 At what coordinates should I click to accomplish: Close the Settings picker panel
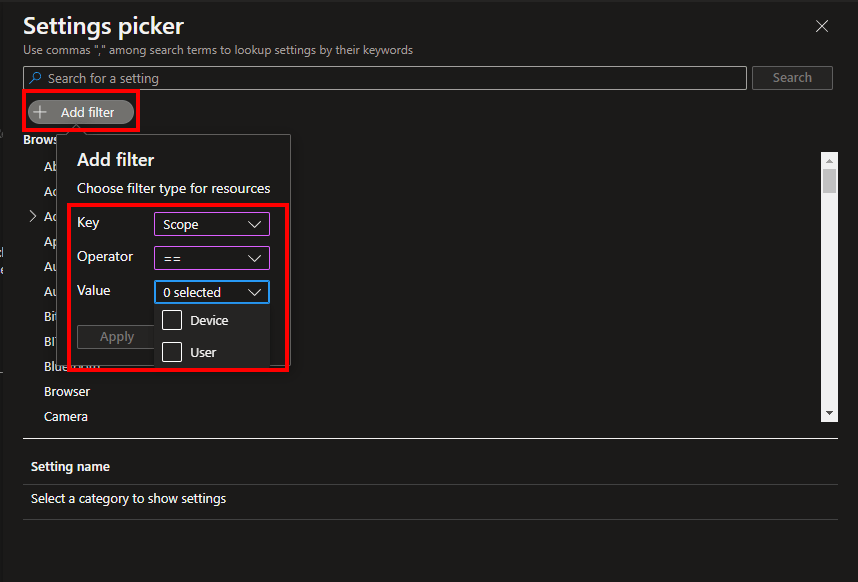[822, 27]
